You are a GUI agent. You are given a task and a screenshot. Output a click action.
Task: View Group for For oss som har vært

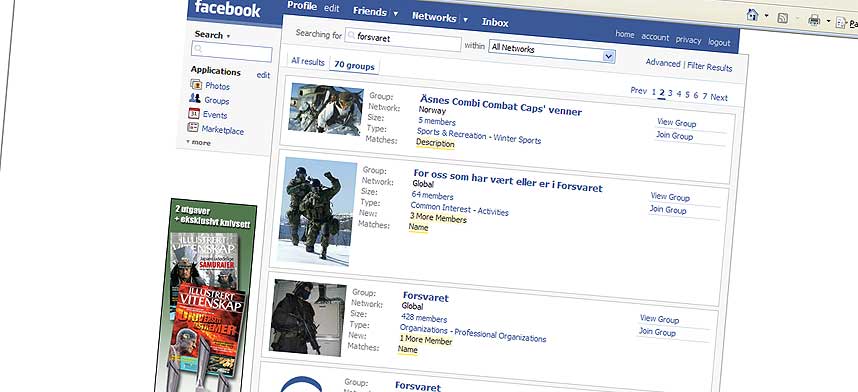(670, 197)
